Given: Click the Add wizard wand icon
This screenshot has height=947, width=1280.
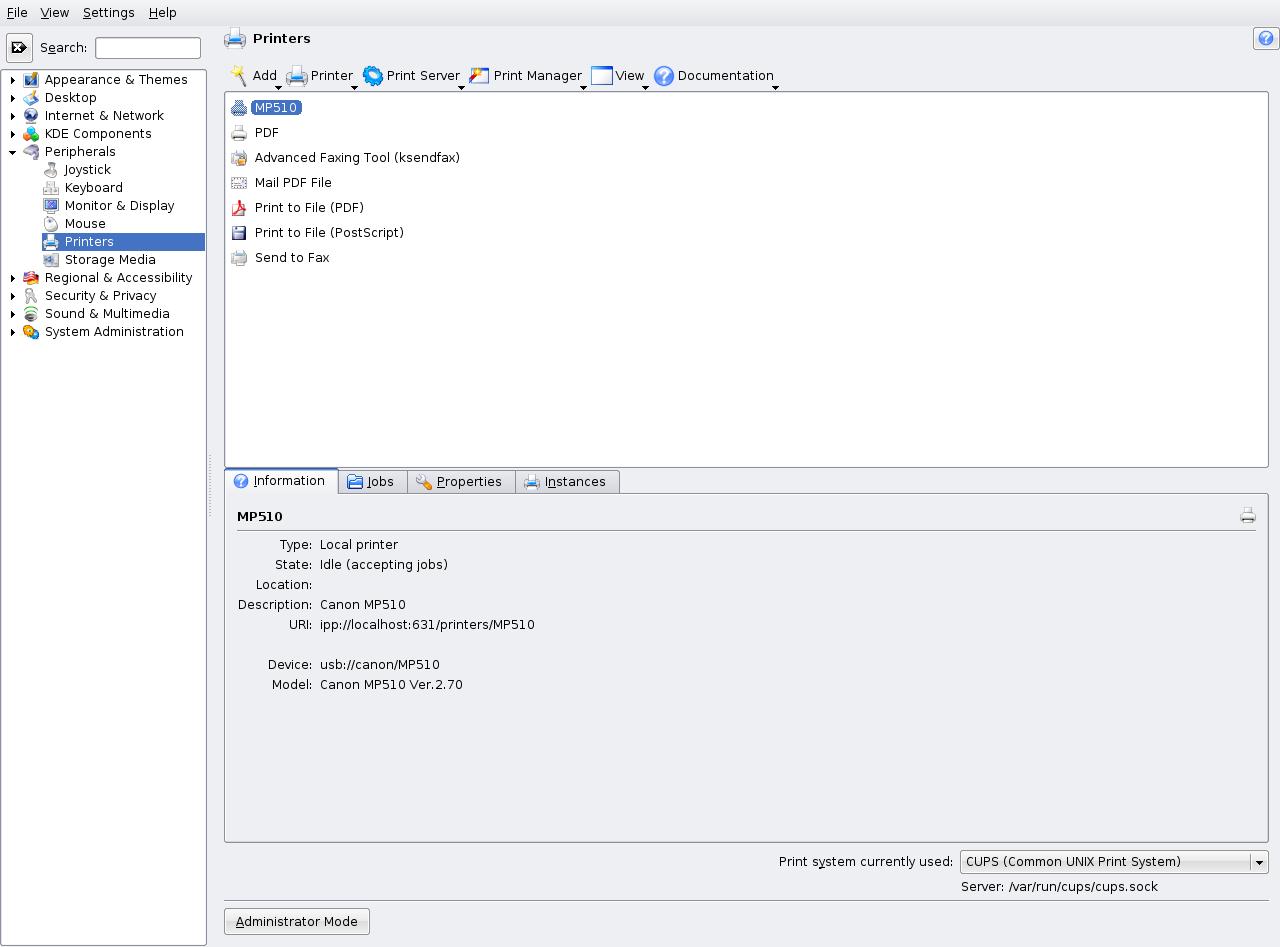Looking at the screenshot, I should 238,76.
